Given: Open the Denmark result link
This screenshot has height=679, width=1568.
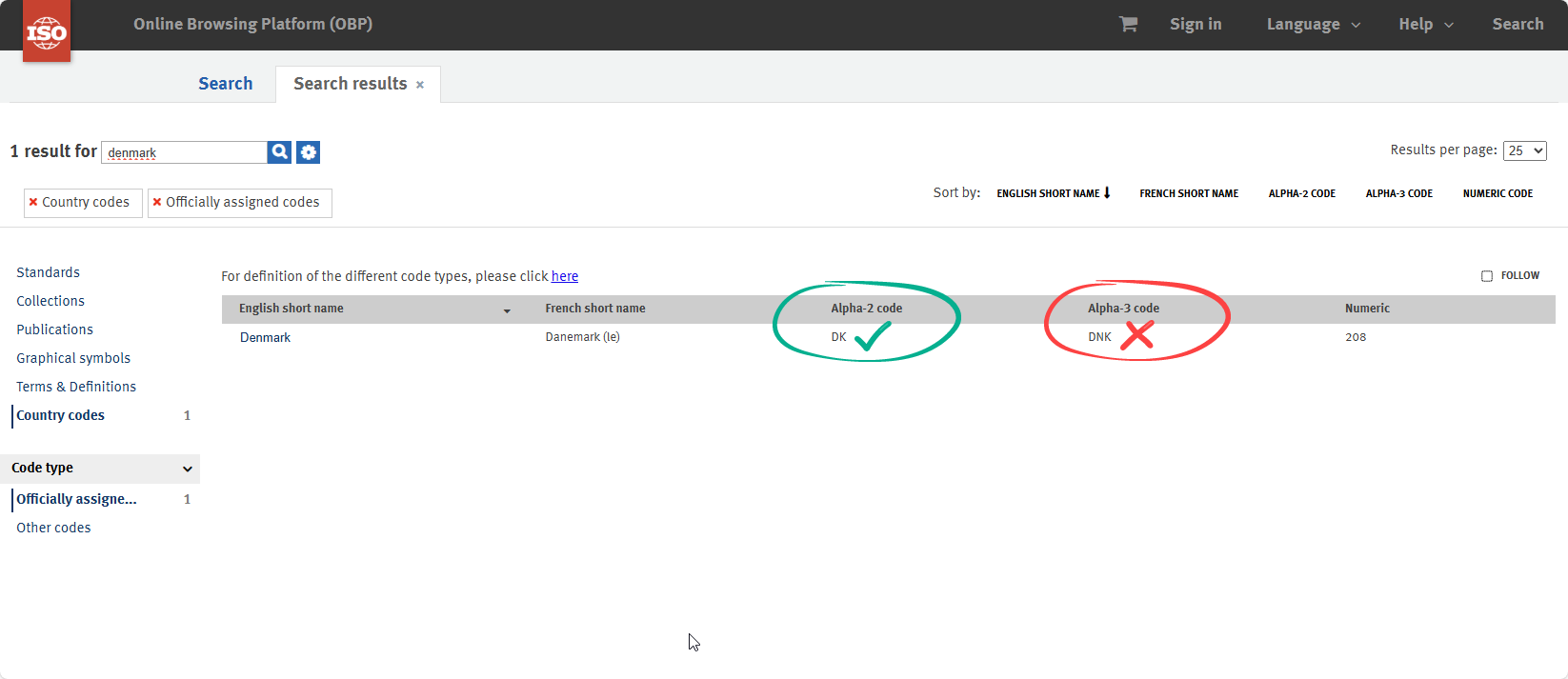Looking at the screenshot, I should click(265, 337).
